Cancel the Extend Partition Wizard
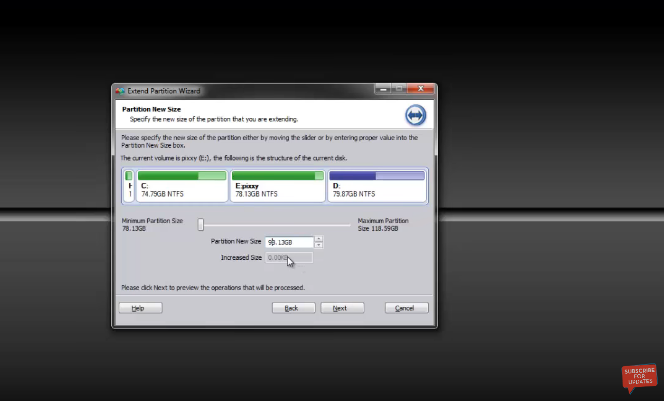This screenshot has height=401, width=664. pyautogui.click(x=405, y=308)
